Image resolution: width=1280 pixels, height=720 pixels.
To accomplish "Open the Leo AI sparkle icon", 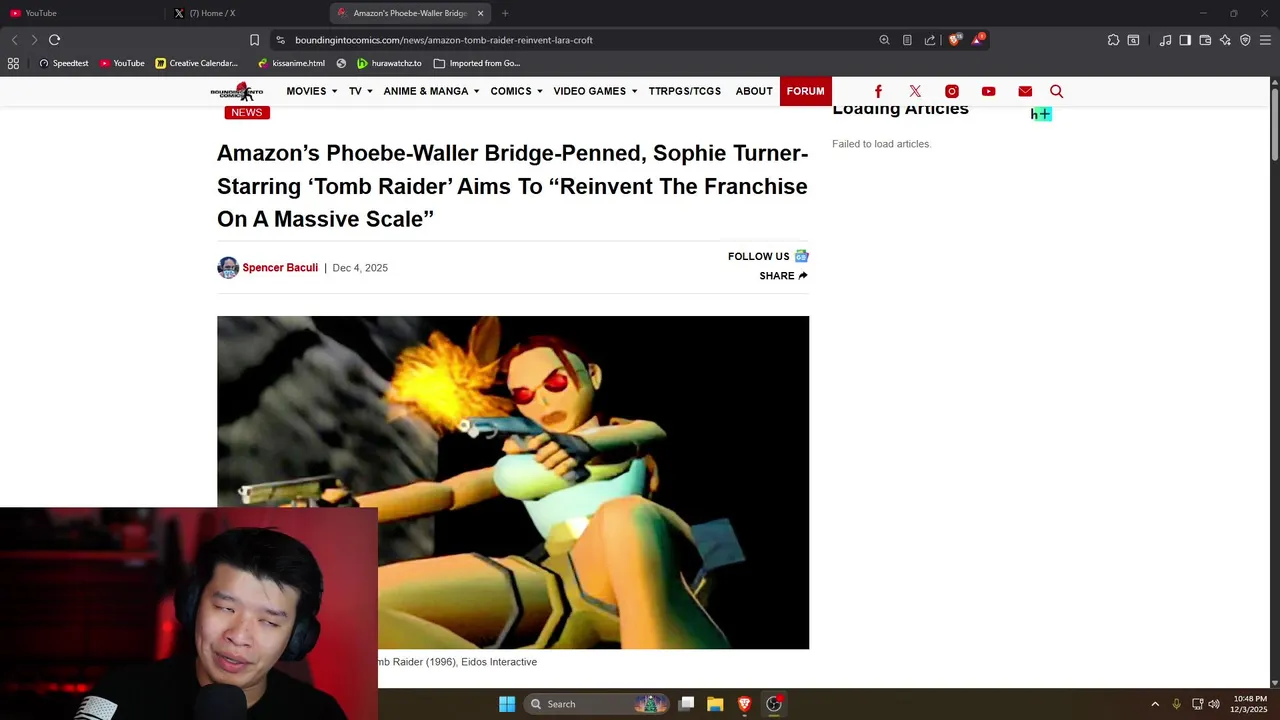I will tap(1225, 40).
